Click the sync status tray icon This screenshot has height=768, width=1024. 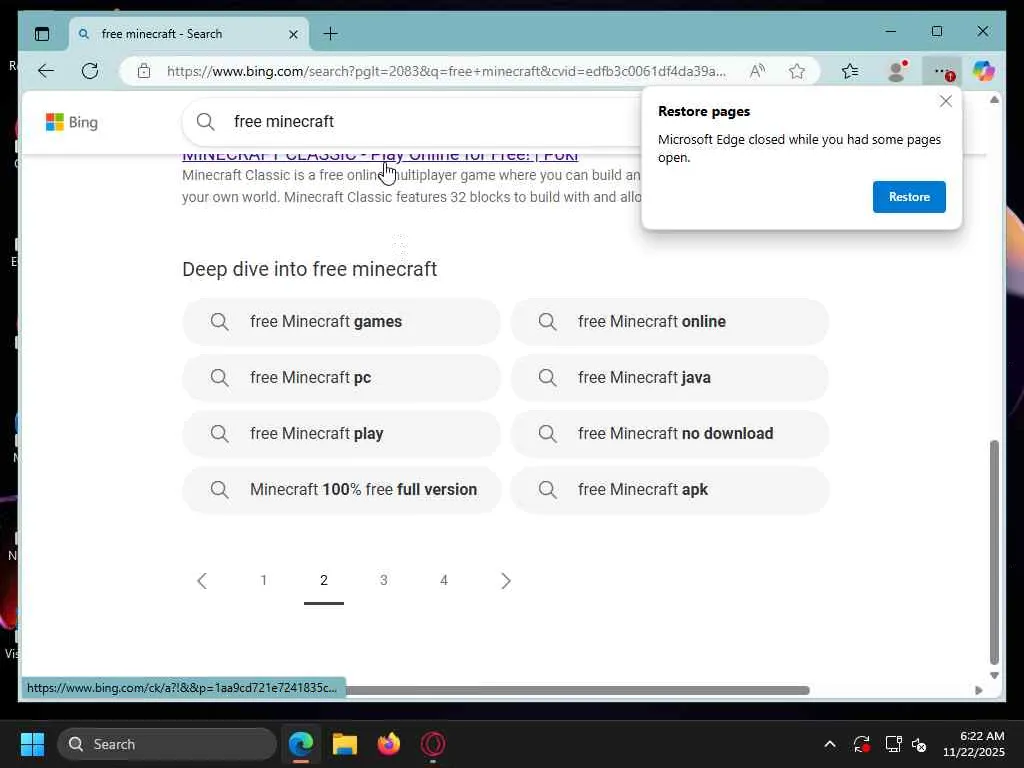[861, 744]
